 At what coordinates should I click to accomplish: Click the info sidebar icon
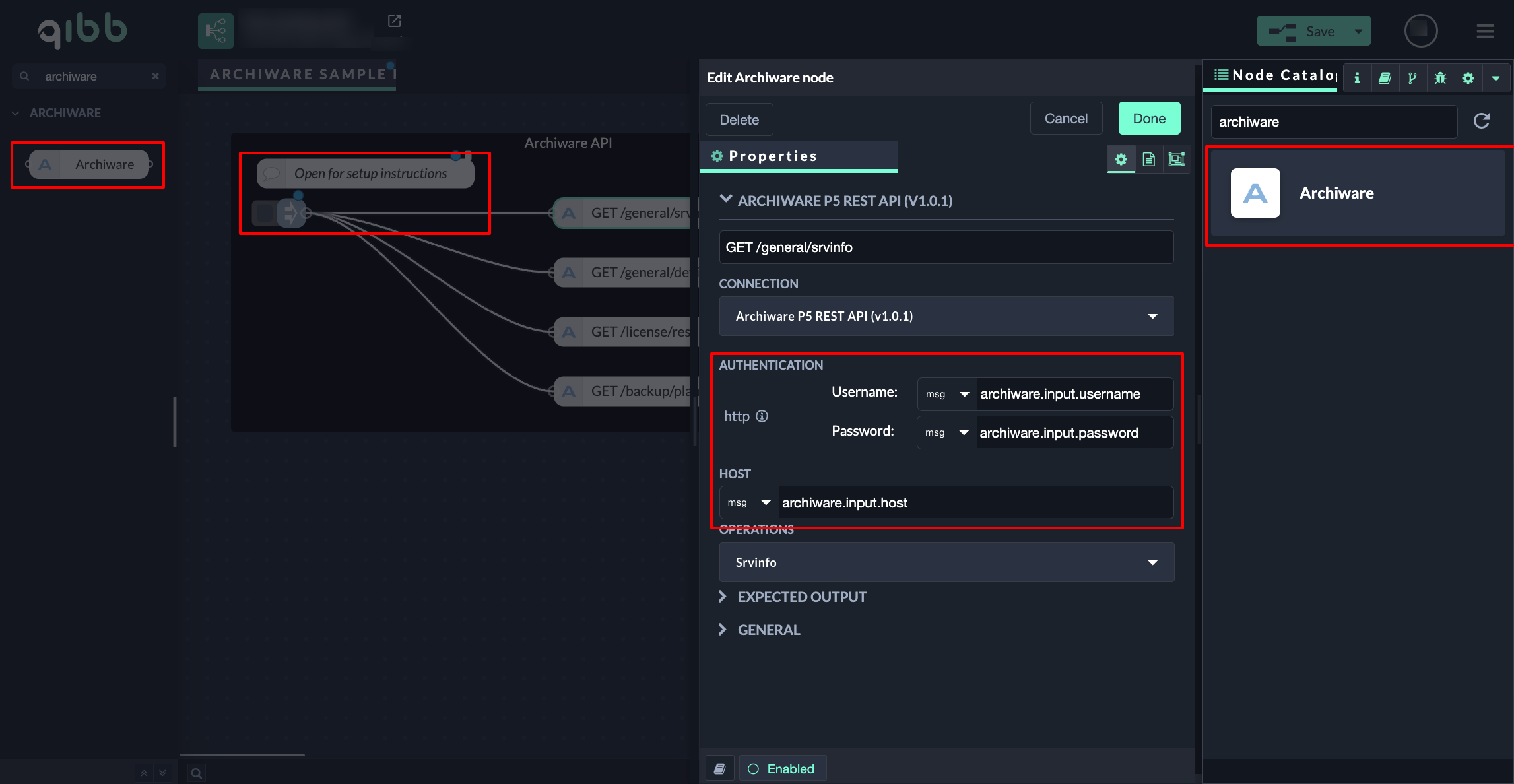click(1357, 78)
